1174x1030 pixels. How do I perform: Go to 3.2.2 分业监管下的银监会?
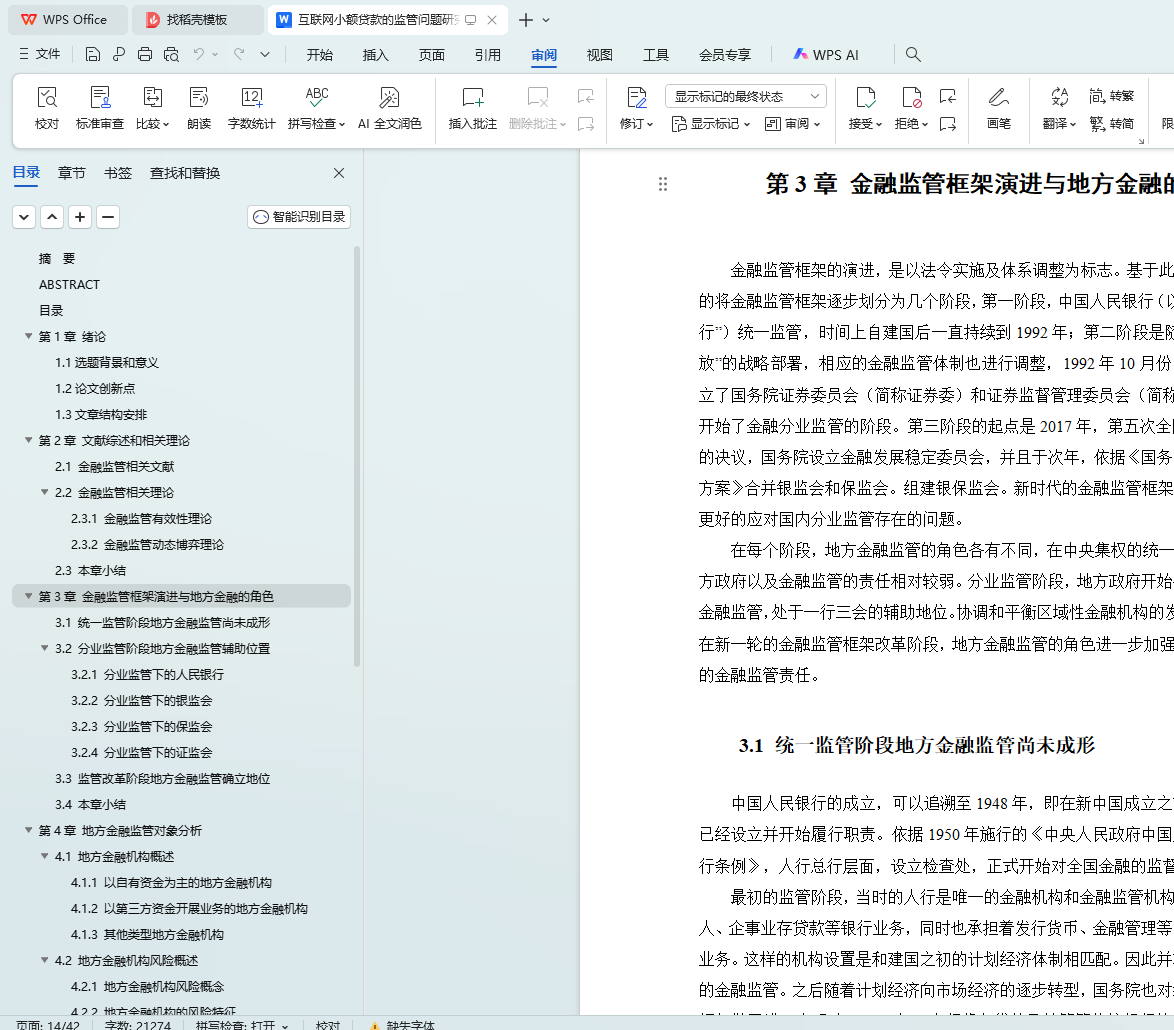coord(142,701)
